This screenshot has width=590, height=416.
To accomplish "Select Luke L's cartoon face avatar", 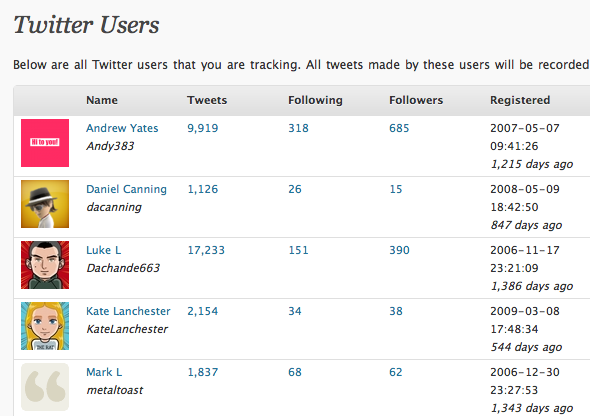I will click(45, 265).
